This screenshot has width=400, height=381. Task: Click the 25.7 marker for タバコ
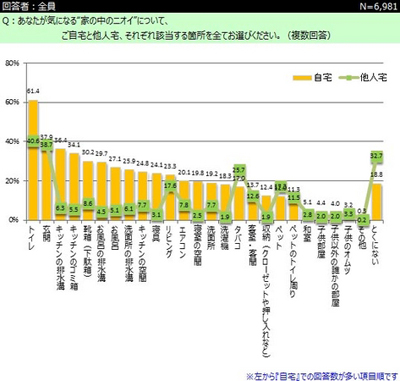tap(239, 170)
